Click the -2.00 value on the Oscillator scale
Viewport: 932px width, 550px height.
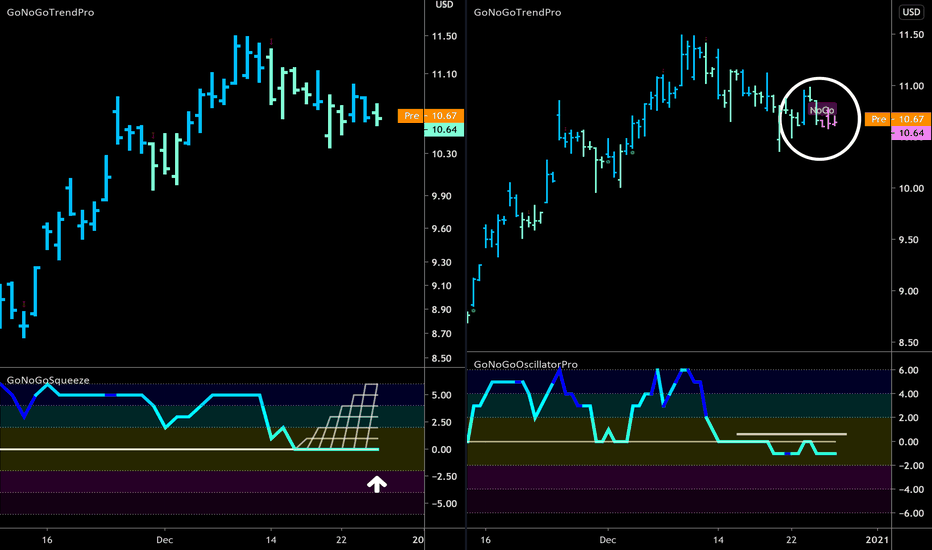[x=910, y=466]
